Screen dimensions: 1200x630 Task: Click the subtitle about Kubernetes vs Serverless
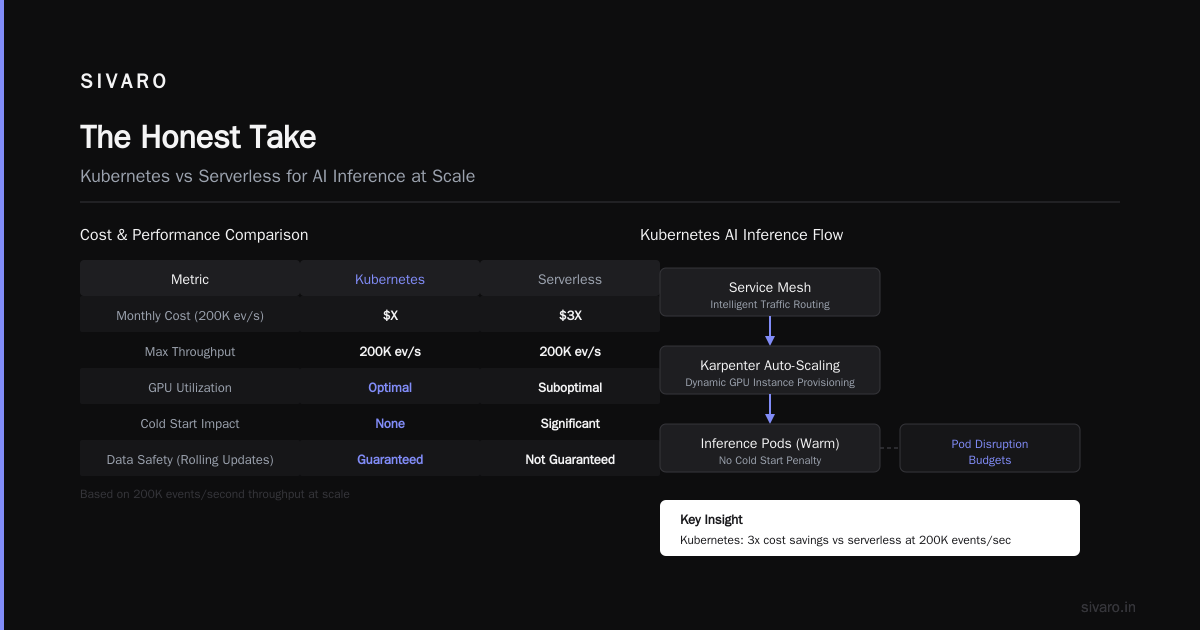pyautogui.click(x=277, y=176)
